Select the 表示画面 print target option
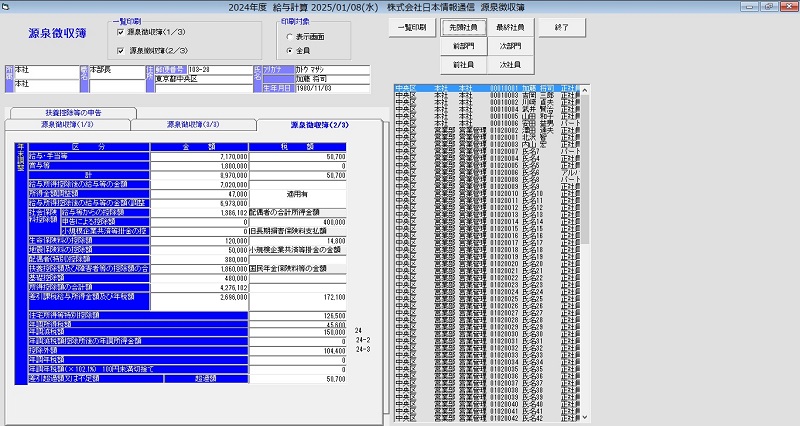The width and height of the screenshot is (800, 426). pos(290,35)
